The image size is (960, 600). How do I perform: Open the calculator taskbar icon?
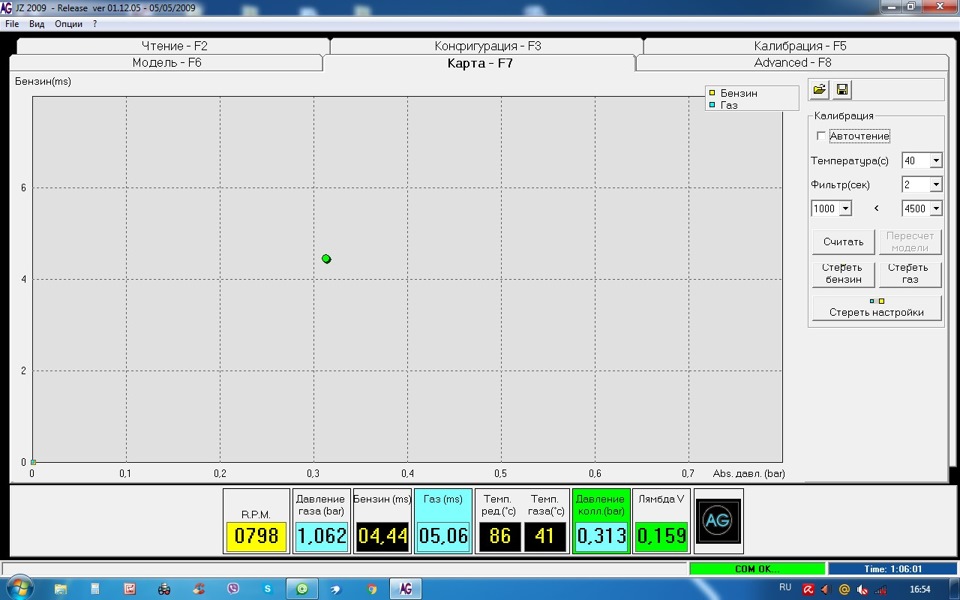[x=95, y=589]
